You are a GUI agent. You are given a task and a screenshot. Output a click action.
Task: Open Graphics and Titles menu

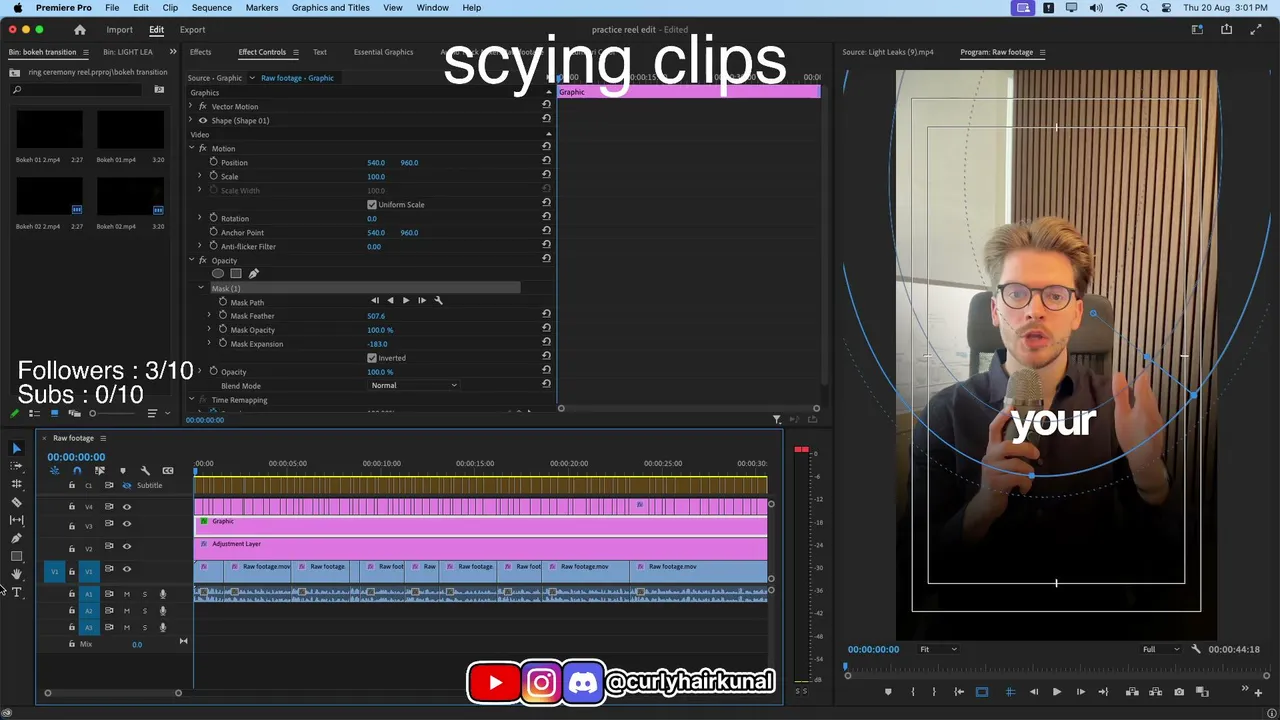(330, 7)
